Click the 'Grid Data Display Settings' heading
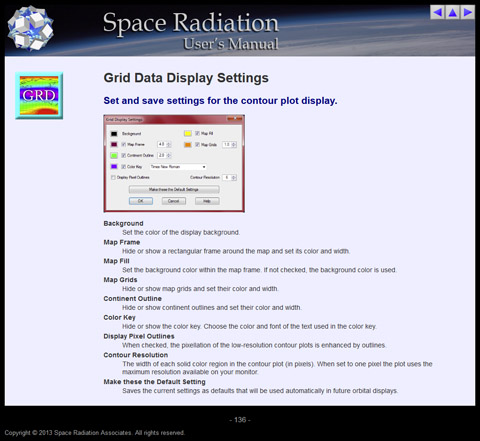 [186, 78]
